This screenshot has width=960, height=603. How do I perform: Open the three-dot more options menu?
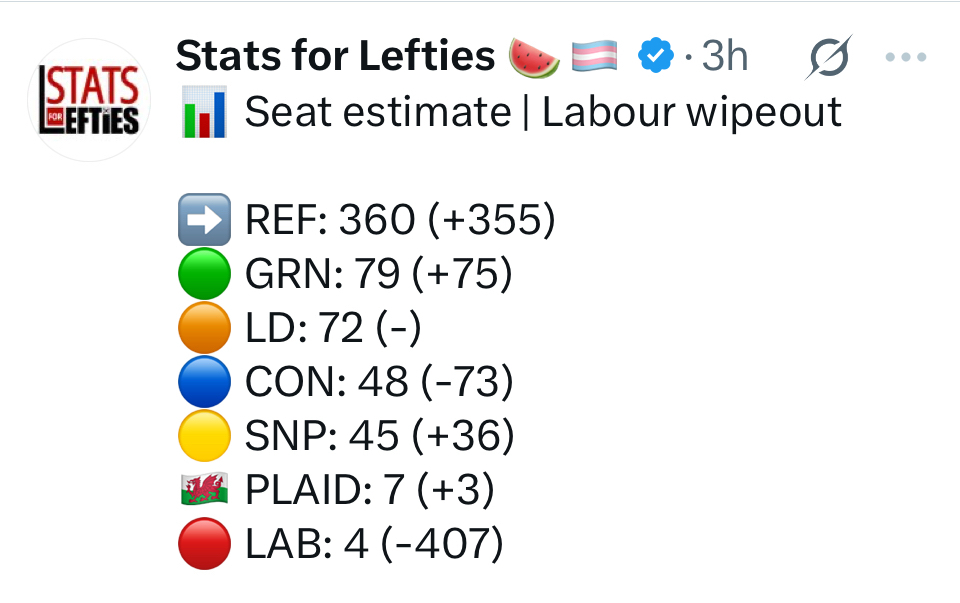(906, 58)
